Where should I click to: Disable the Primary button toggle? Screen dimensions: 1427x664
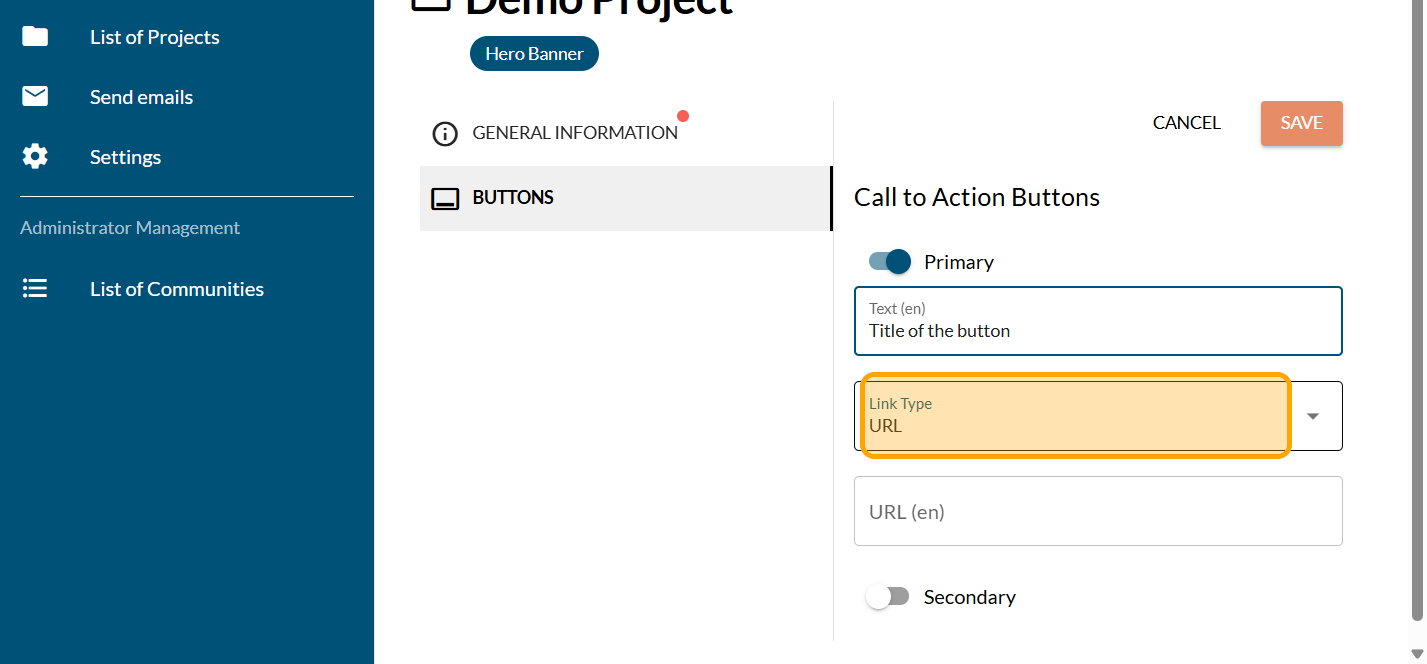pyautogui.click(x=890, y=262)
